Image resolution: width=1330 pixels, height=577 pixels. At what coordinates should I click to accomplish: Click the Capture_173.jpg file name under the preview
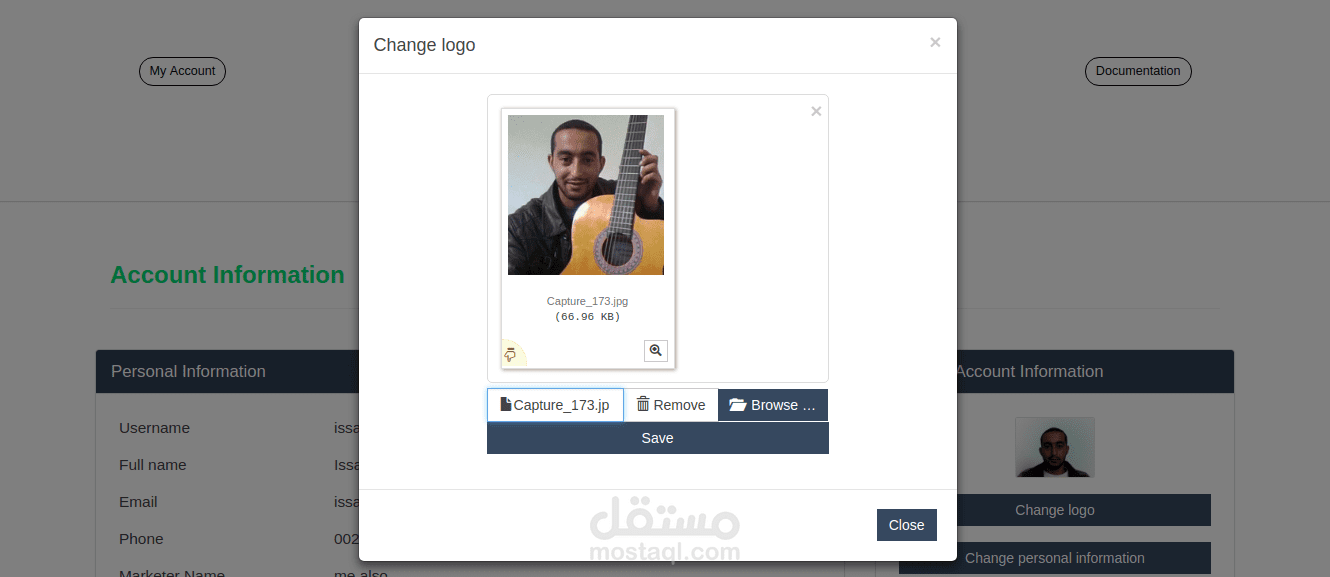coord(588,301)
